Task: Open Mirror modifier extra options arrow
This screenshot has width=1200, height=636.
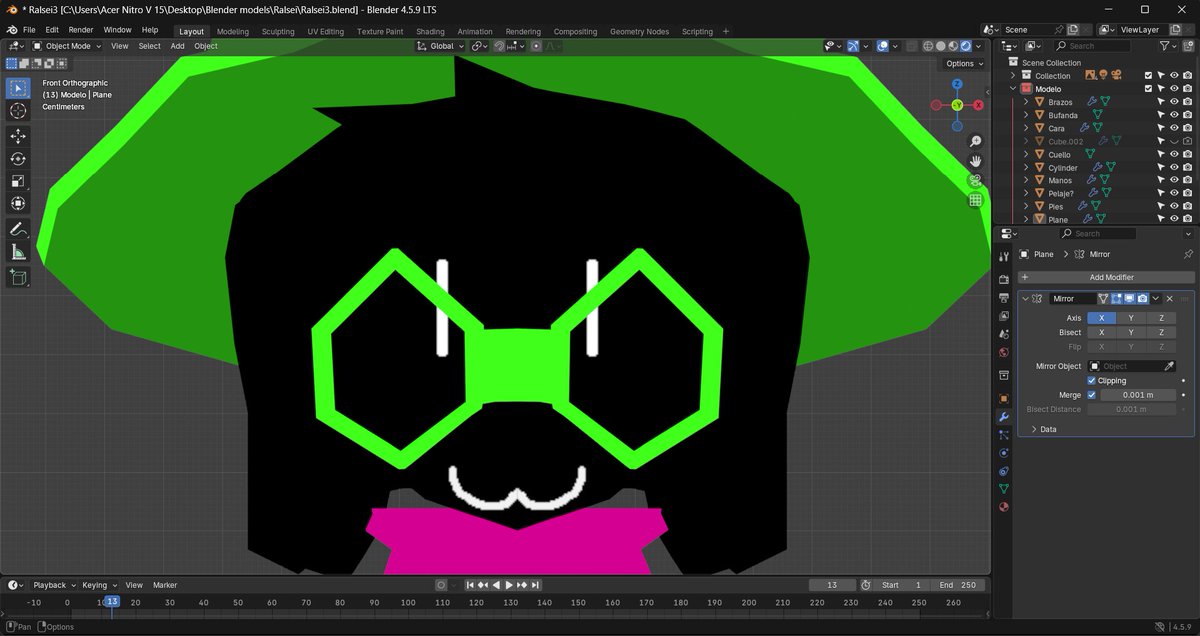Action: point(1156,298)
